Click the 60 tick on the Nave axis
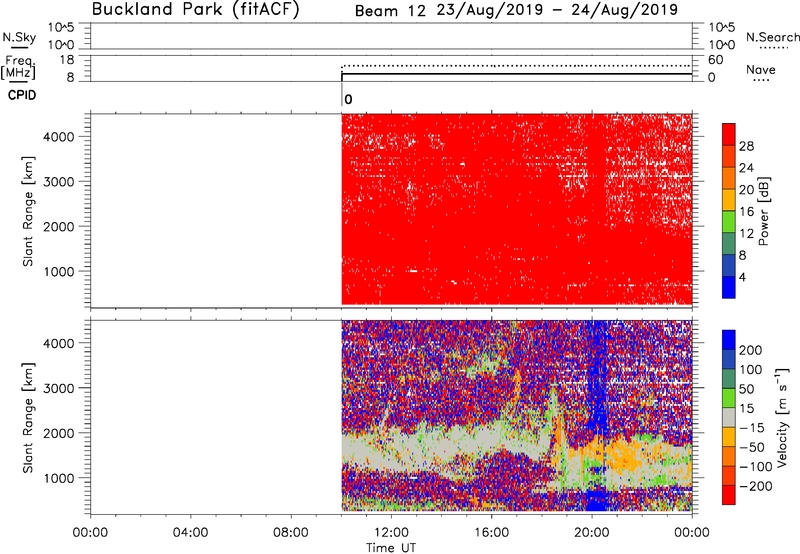 pos(715,60)
